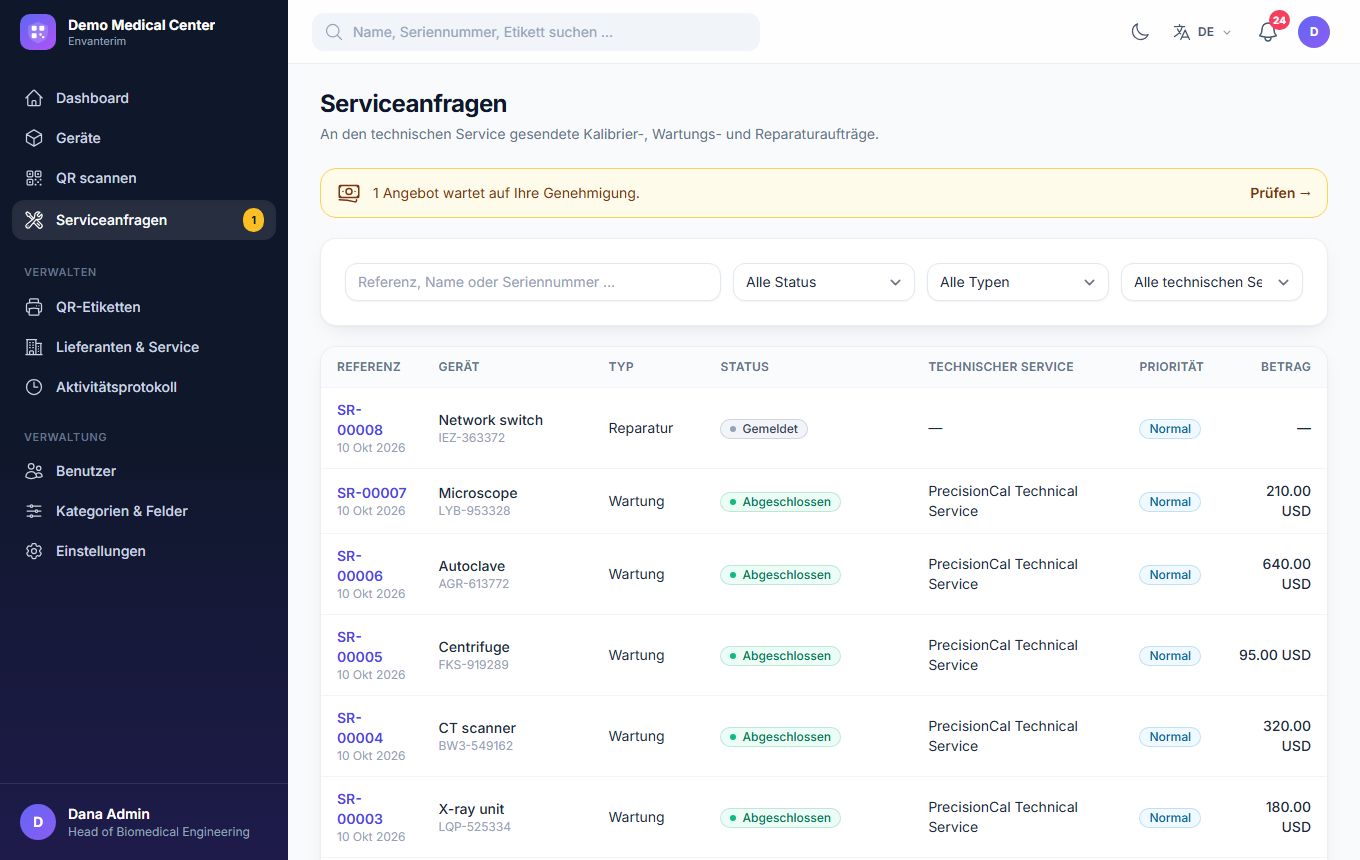Click the Einstellungen gear icon

(x=34, y=551)
